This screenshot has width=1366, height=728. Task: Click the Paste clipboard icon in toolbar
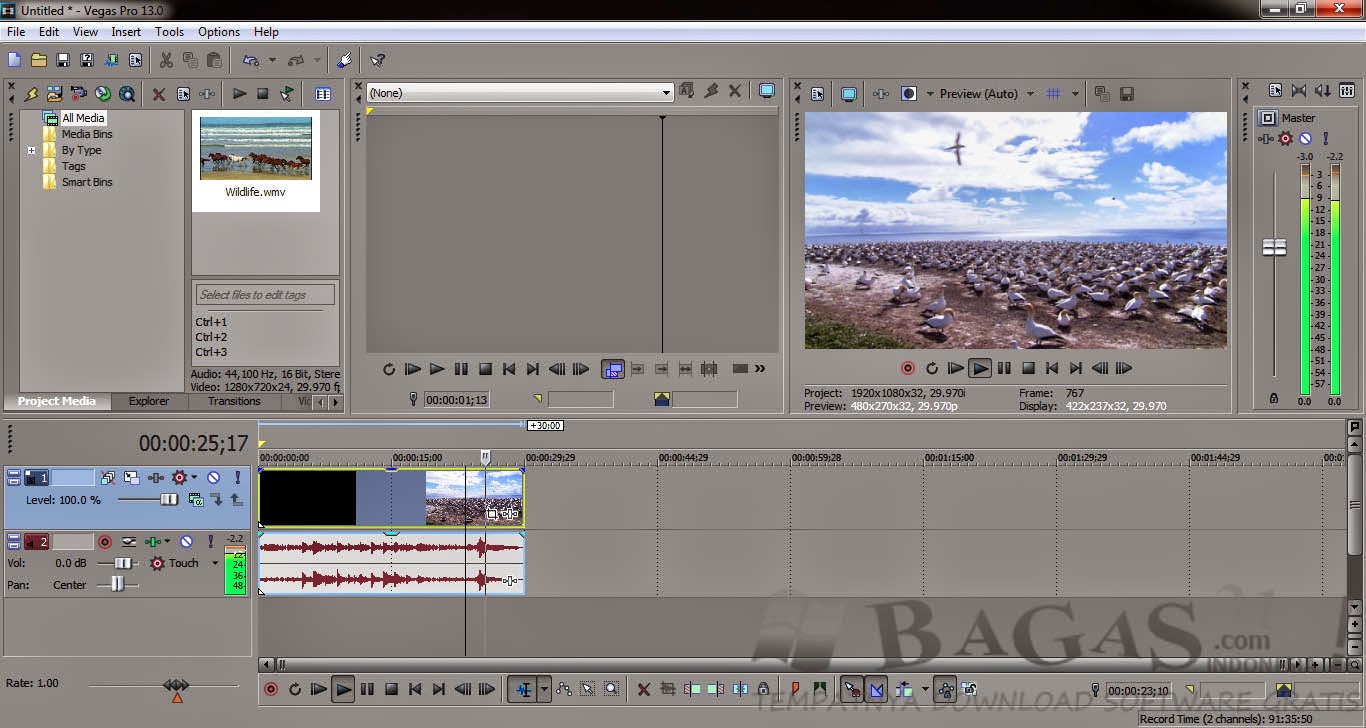(214, 60)
